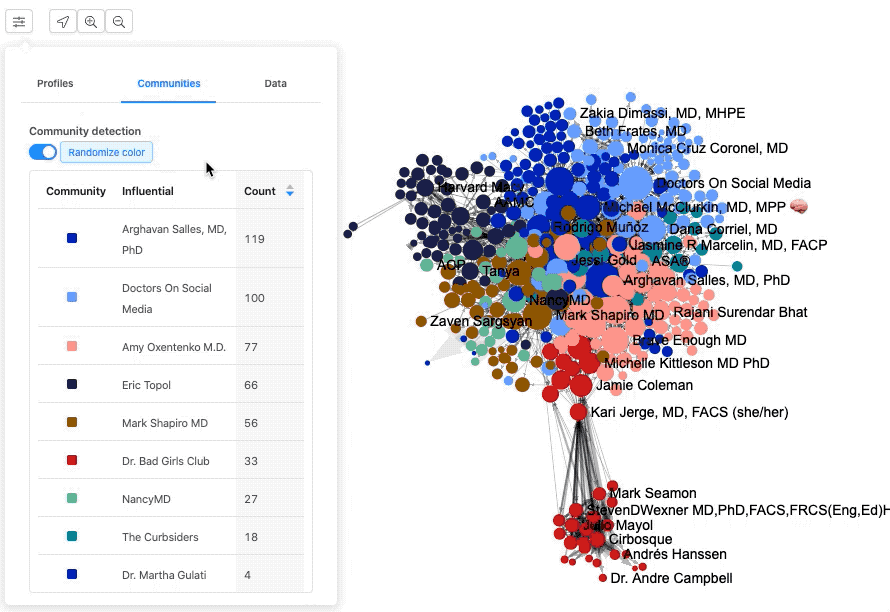Click the Community detection label
This screenshot has height=612, width=890.
85,131
